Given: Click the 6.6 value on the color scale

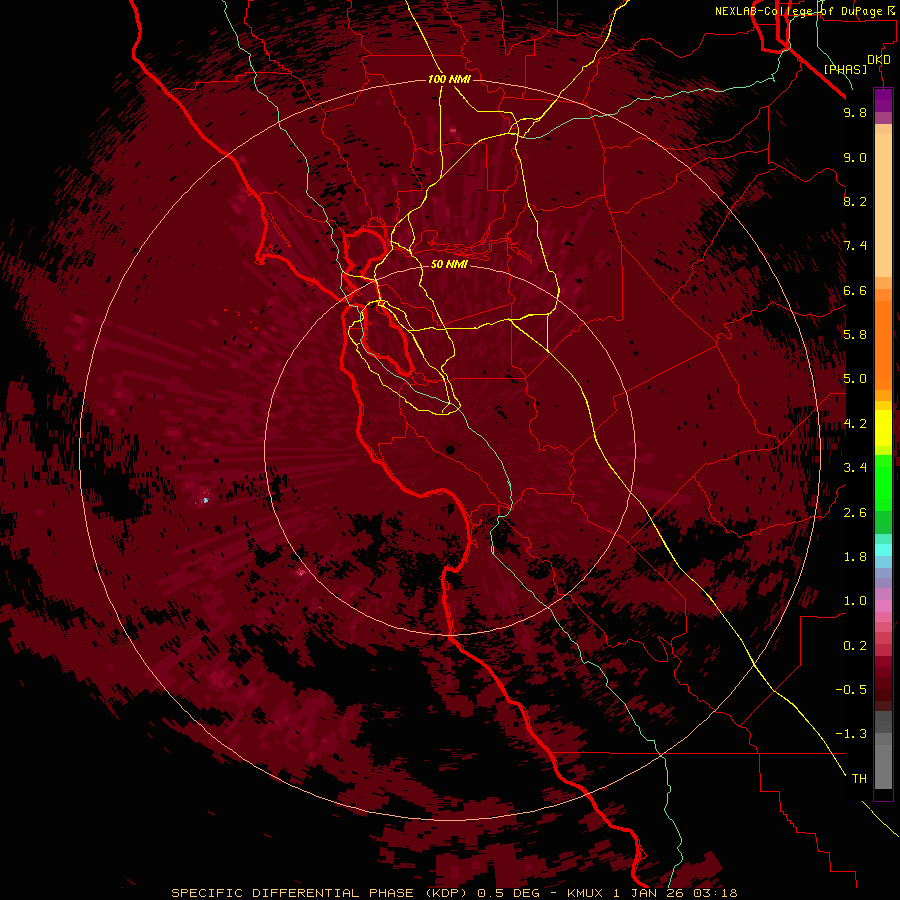Looking at the screenshot, I should point(855,290).
